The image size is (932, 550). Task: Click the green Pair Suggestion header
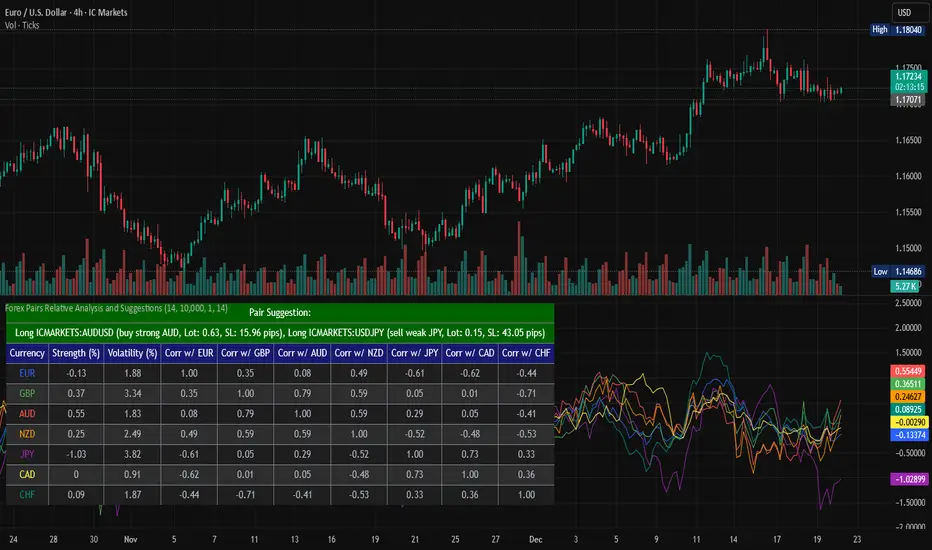coord(280,313)
